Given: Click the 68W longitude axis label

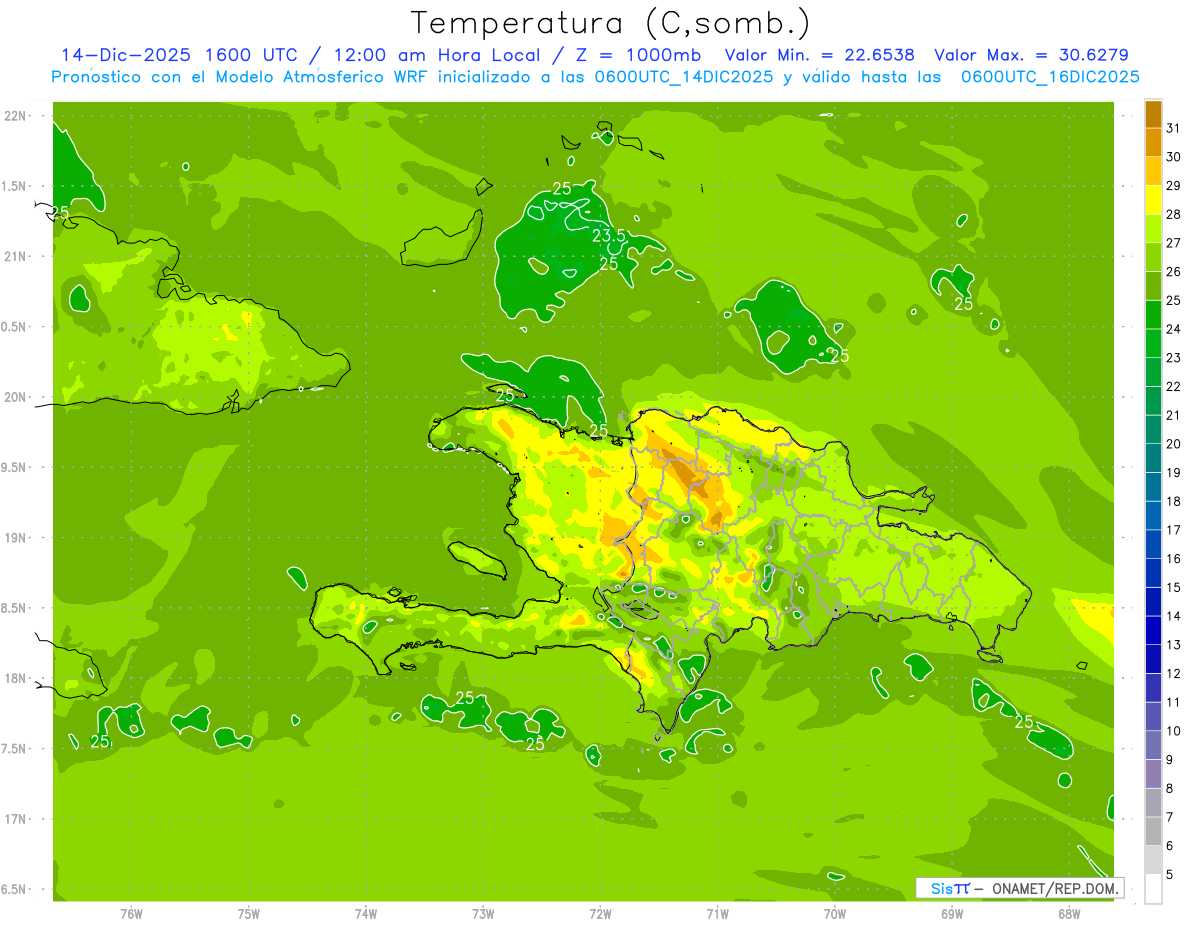Looking at the screenshot, I should (x=1068, y=914).
